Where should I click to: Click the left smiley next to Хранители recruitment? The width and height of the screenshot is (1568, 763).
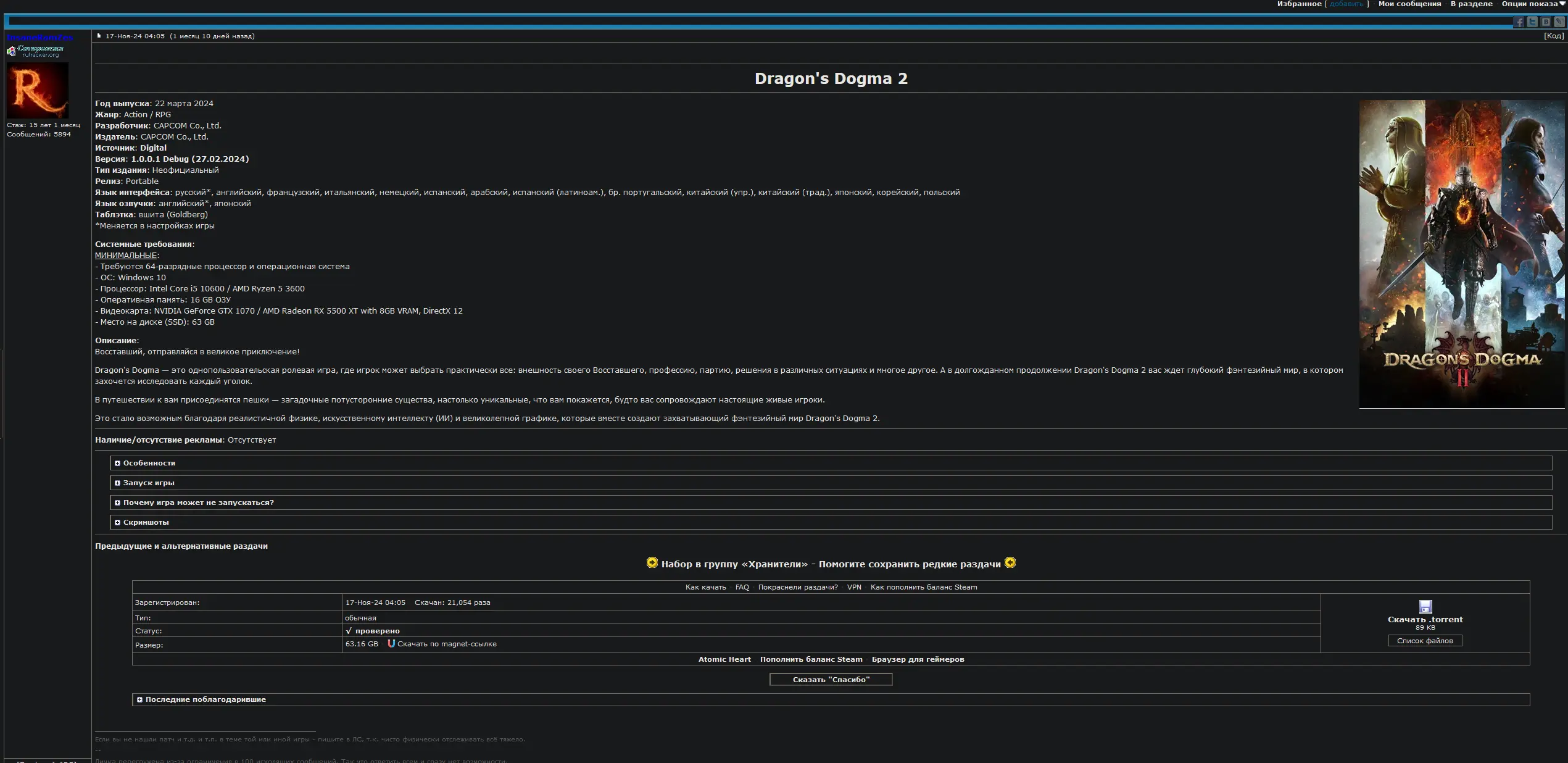tap(652, 562)
